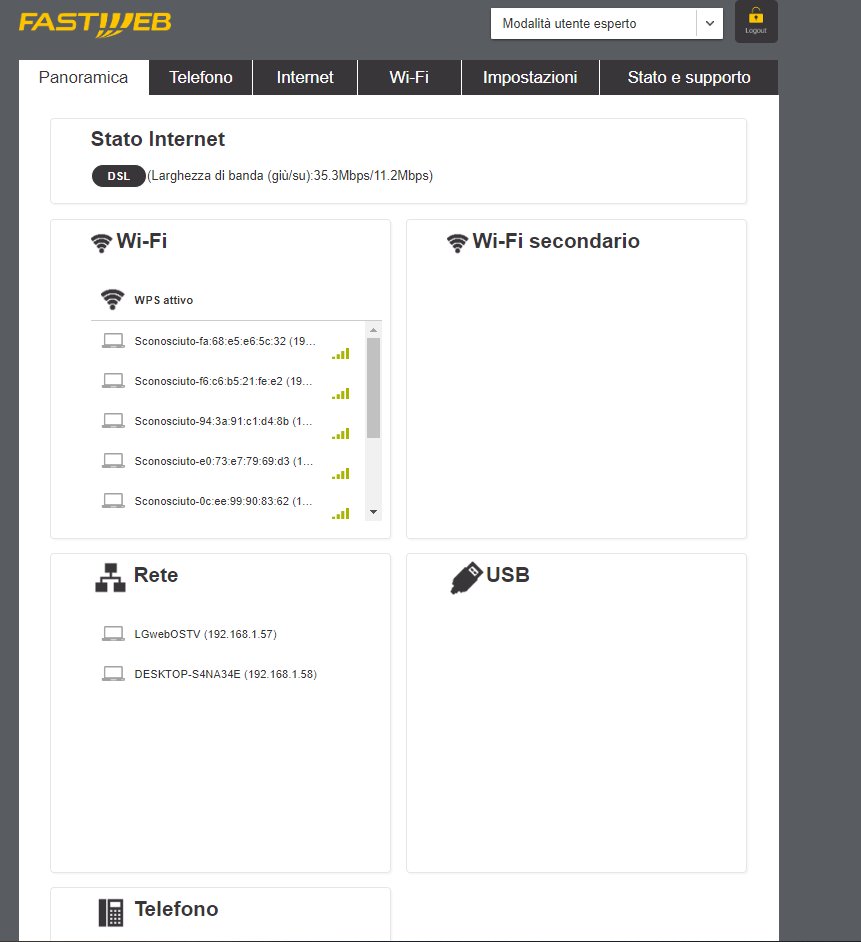
Task: Select device DESKTOP-S4NA34E (192.168.1.58)
Action: [225, 674]
